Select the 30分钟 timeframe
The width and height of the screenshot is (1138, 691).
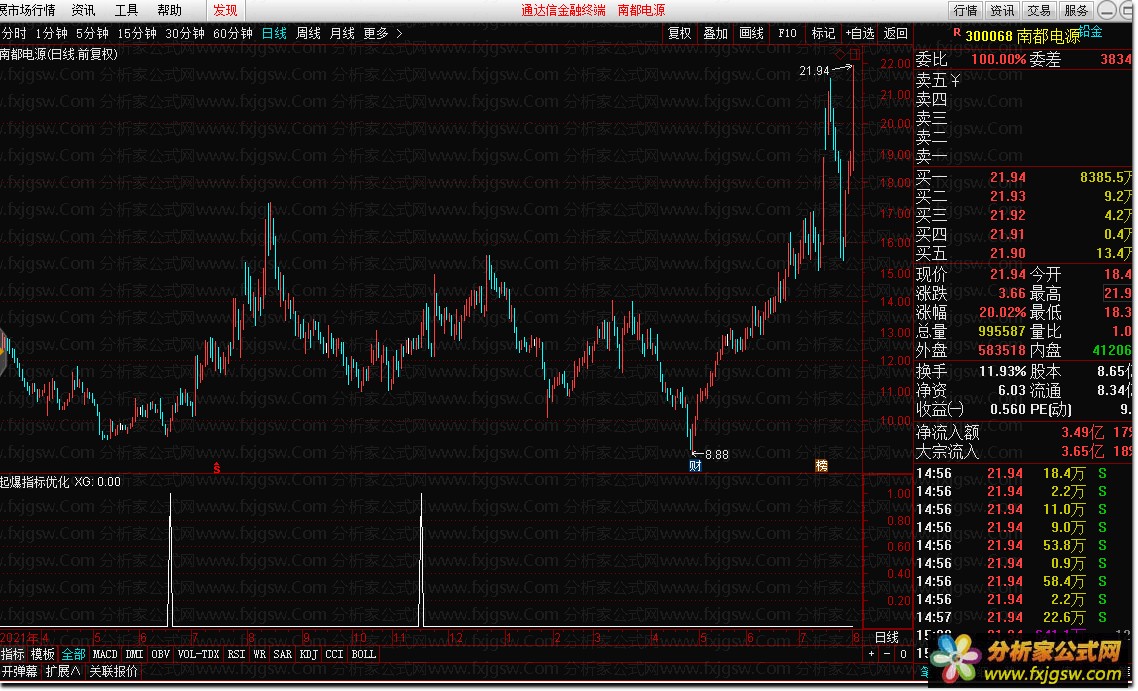tap(185, 33)
